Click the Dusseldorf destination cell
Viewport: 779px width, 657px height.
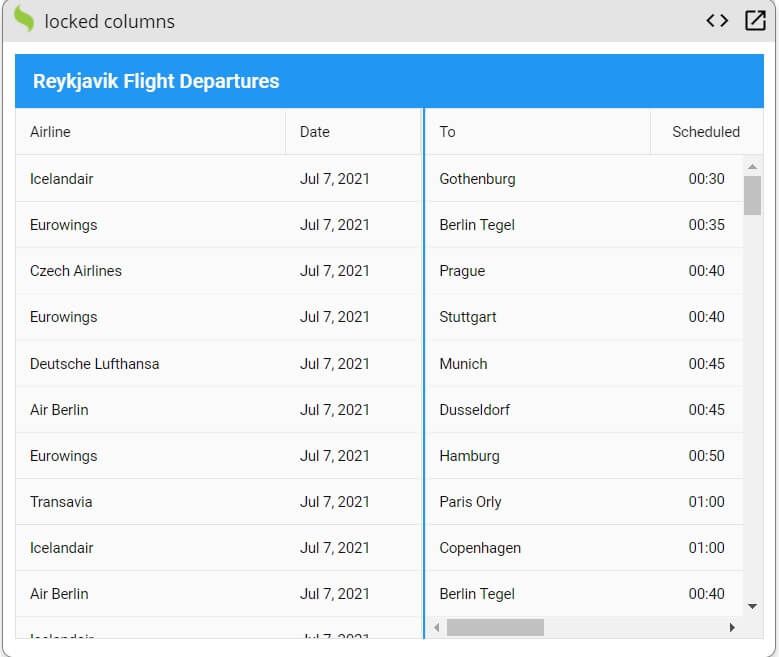click(538, 410)
